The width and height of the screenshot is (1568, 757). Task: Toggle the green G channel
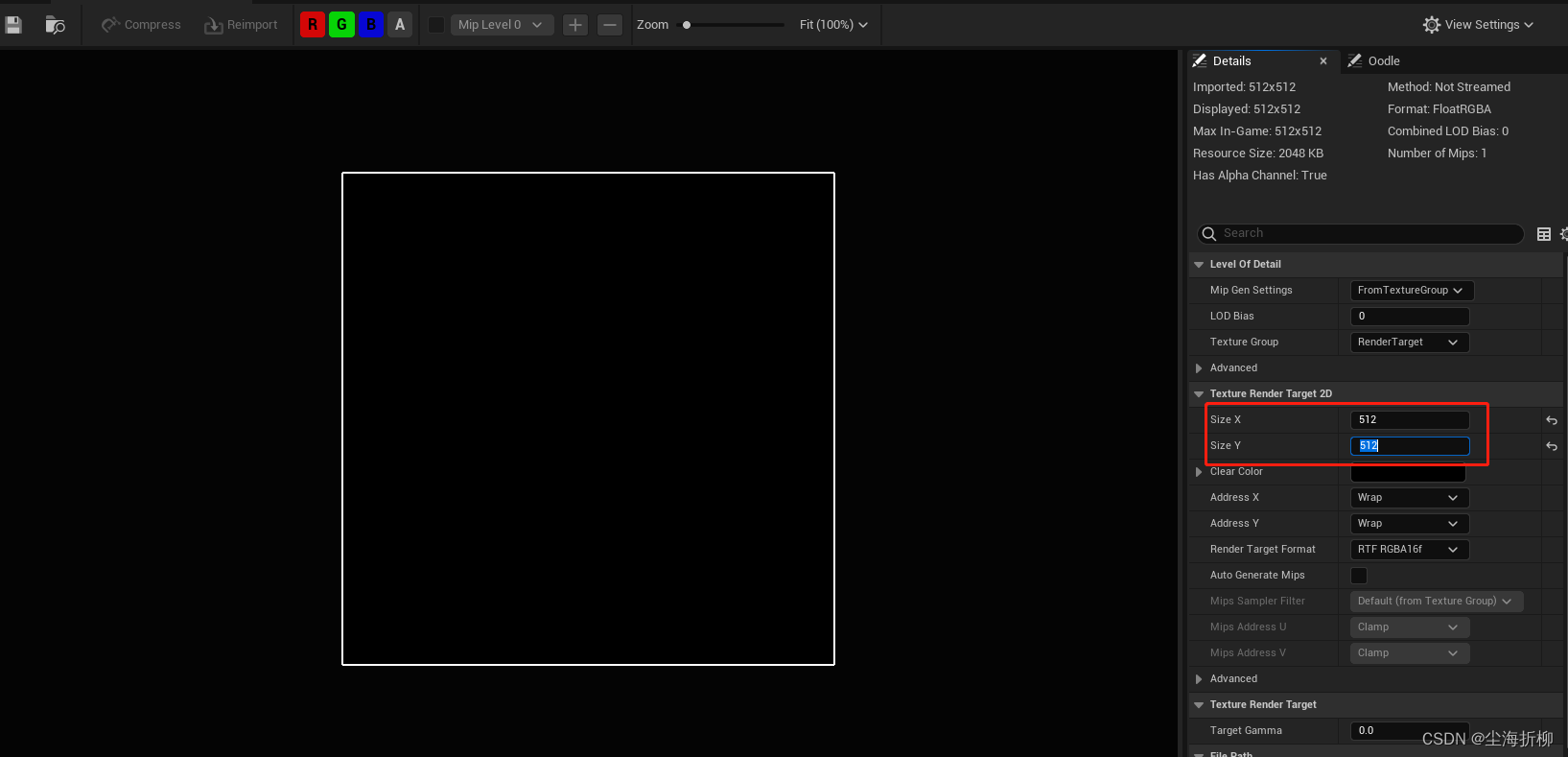(341, 25)
